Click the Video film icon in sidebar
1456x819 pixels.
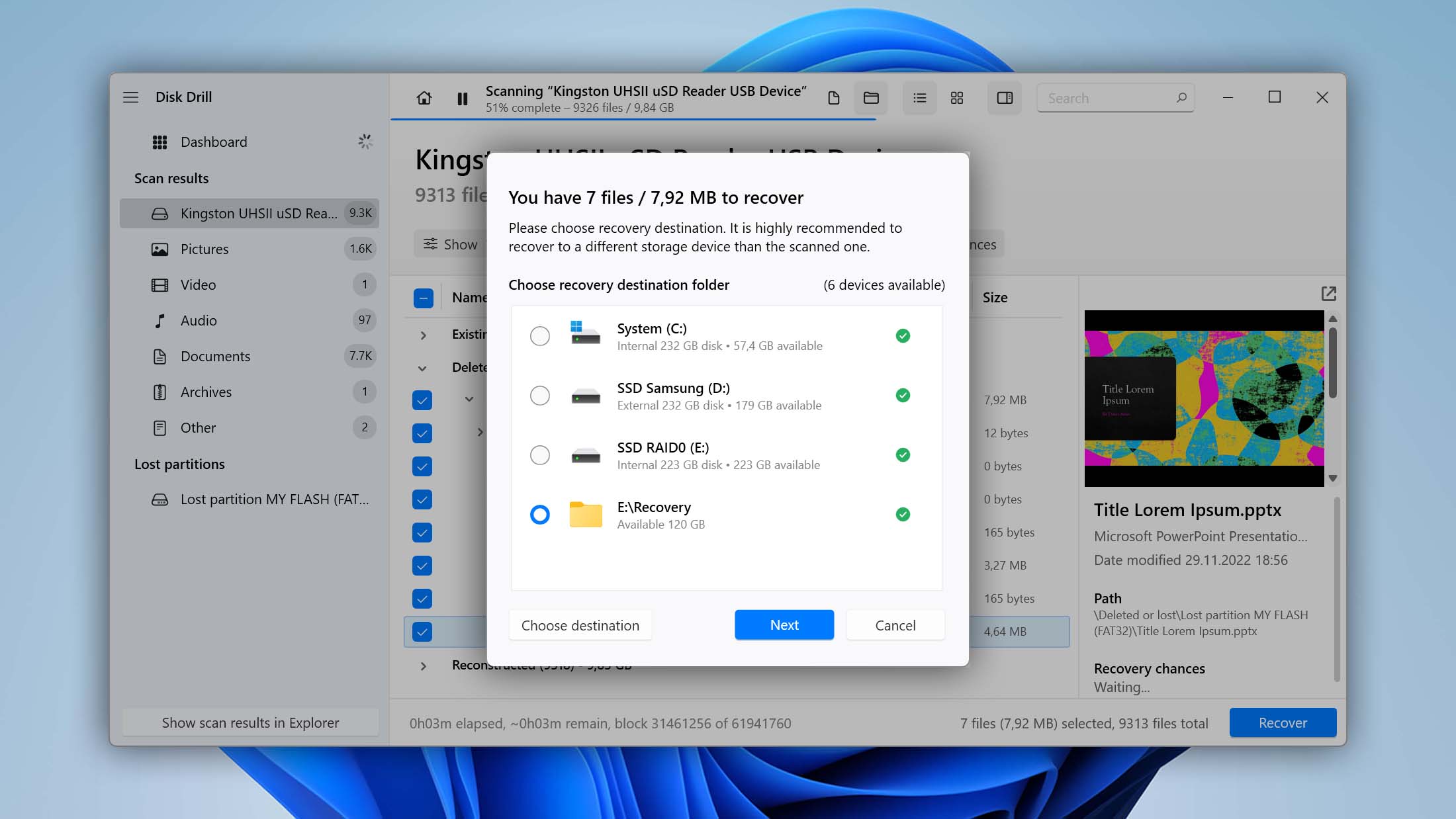point(159,285)
